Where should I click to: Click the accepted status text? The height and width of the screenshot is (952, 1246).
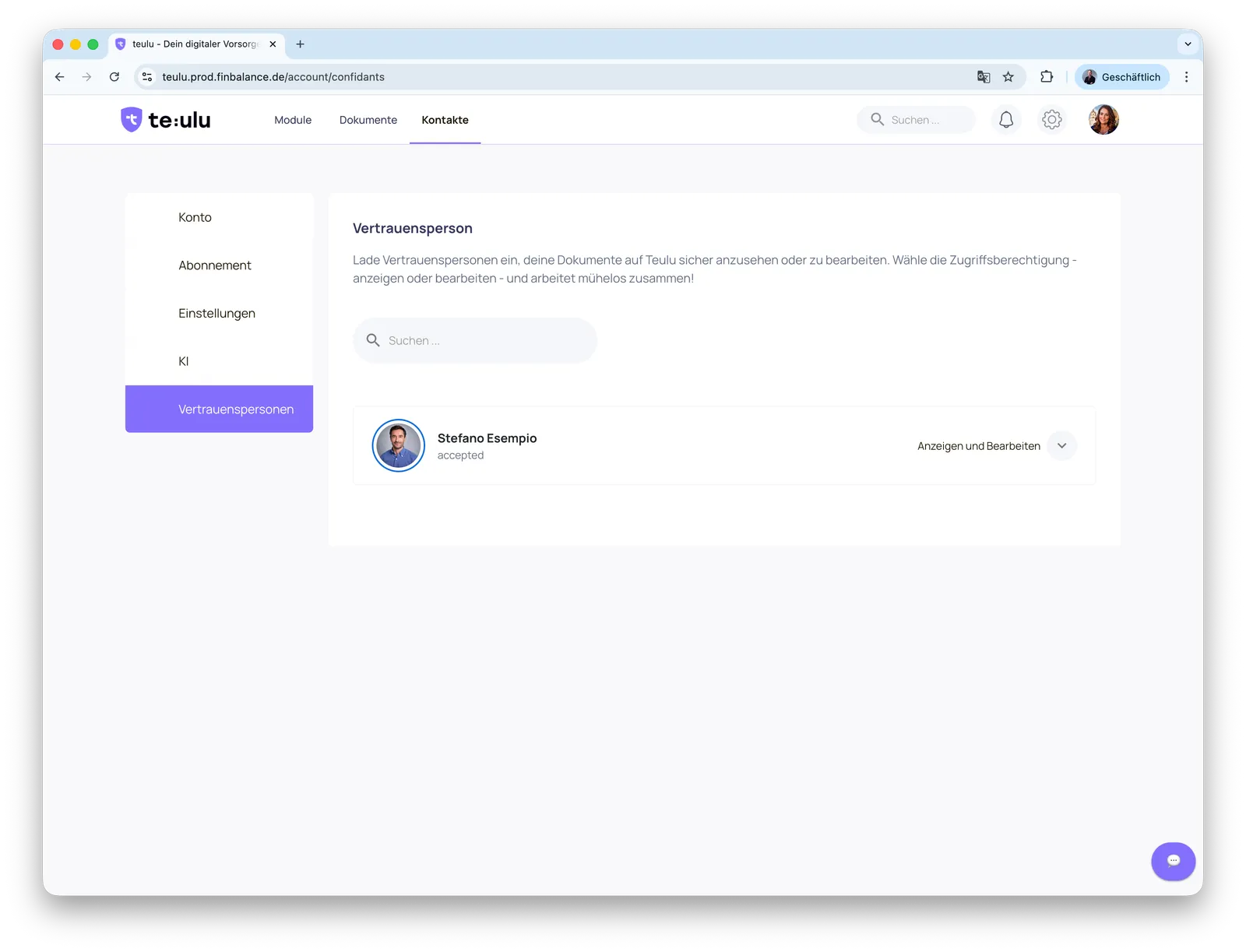[460, 455]
